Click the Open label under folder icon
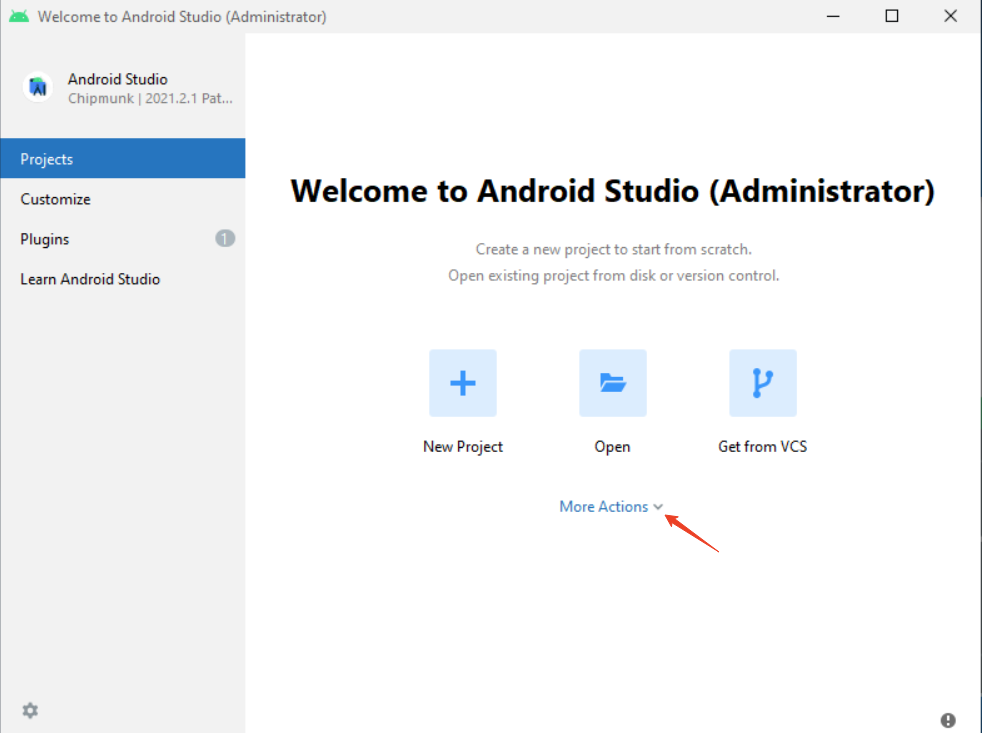 click(x=612, y=446)
